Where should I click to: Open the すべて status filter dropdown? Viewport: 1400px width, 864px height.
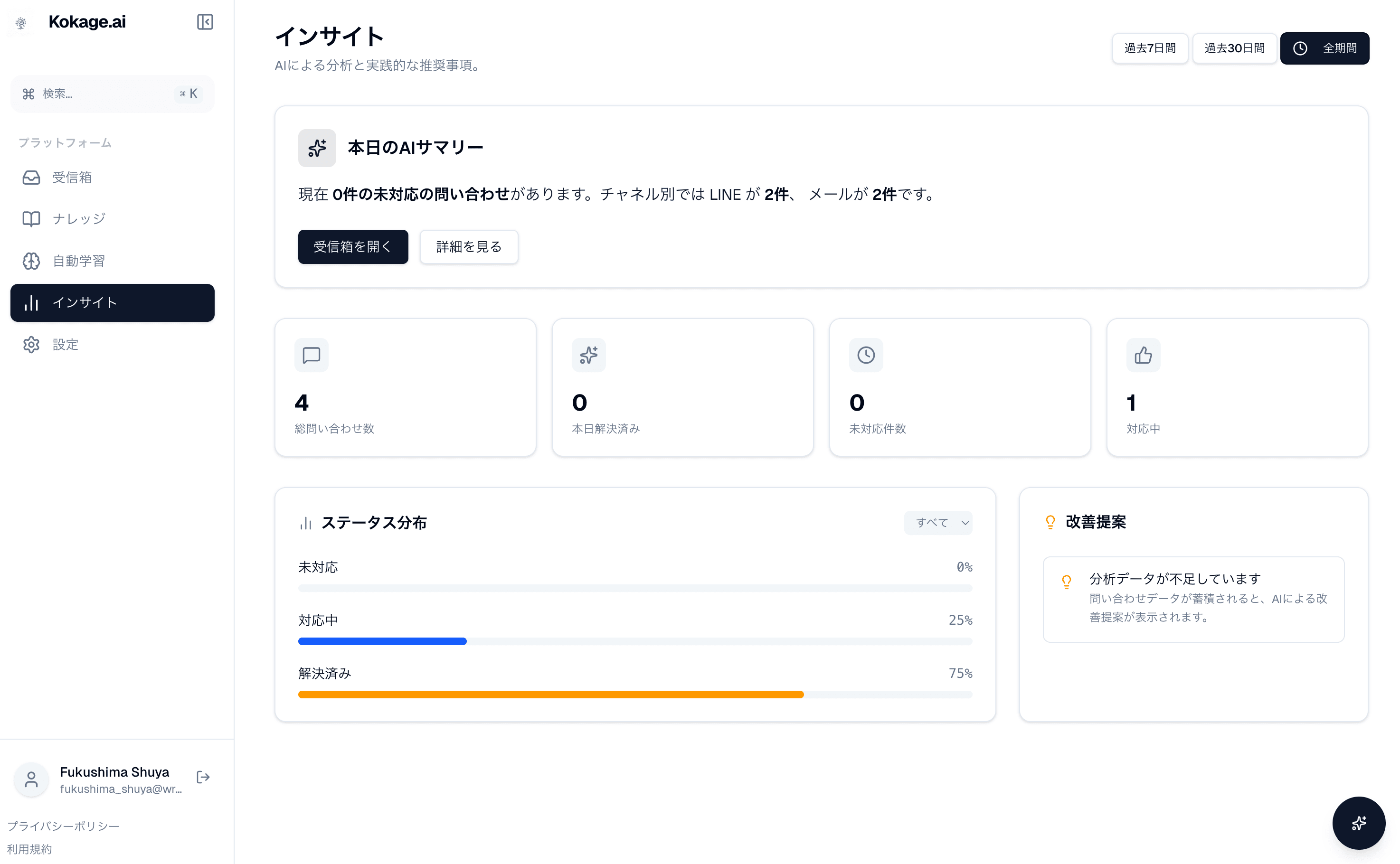(x=937, y=523)
